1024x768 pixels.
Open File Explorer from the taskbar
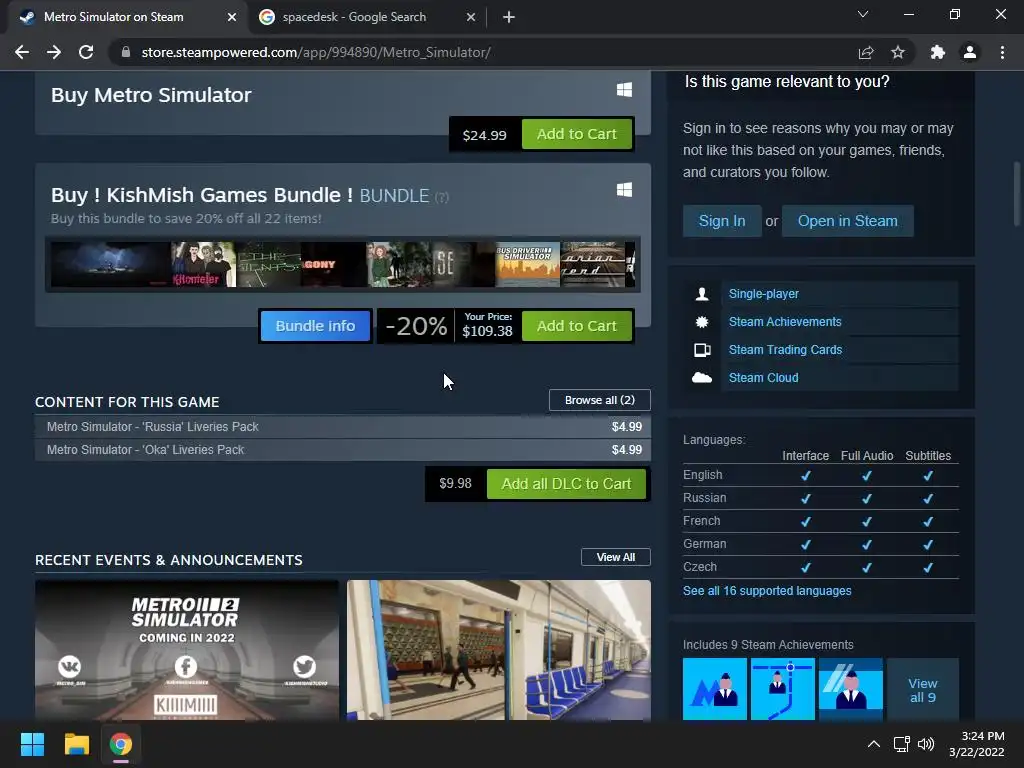[x=76, y=744]
